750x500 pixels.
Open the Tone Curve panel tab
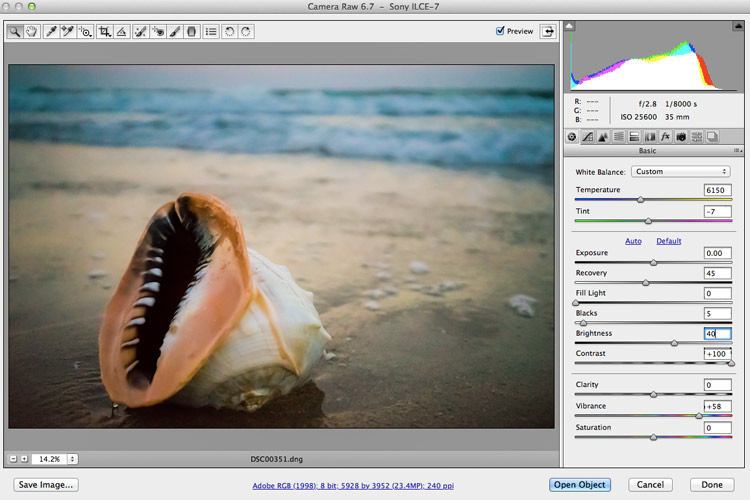point(588,137)
